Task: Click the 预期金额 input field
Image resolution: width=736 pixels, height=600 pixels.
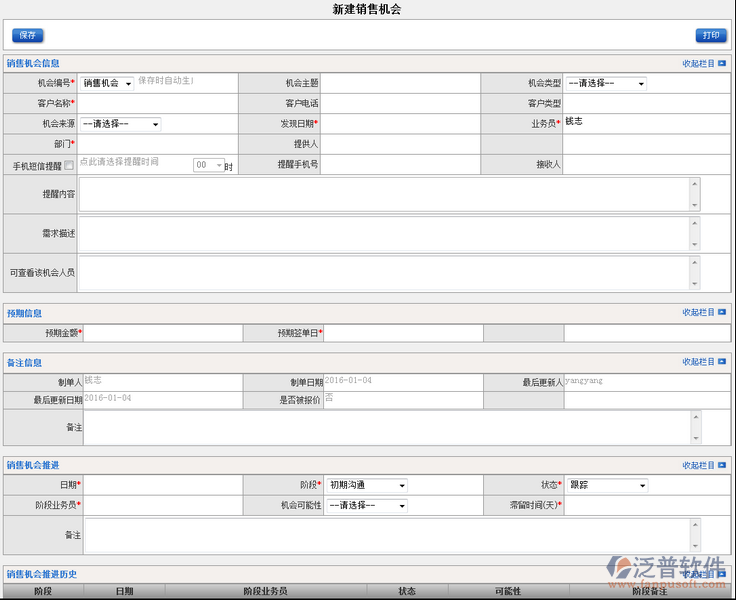Action: [162, 333]
